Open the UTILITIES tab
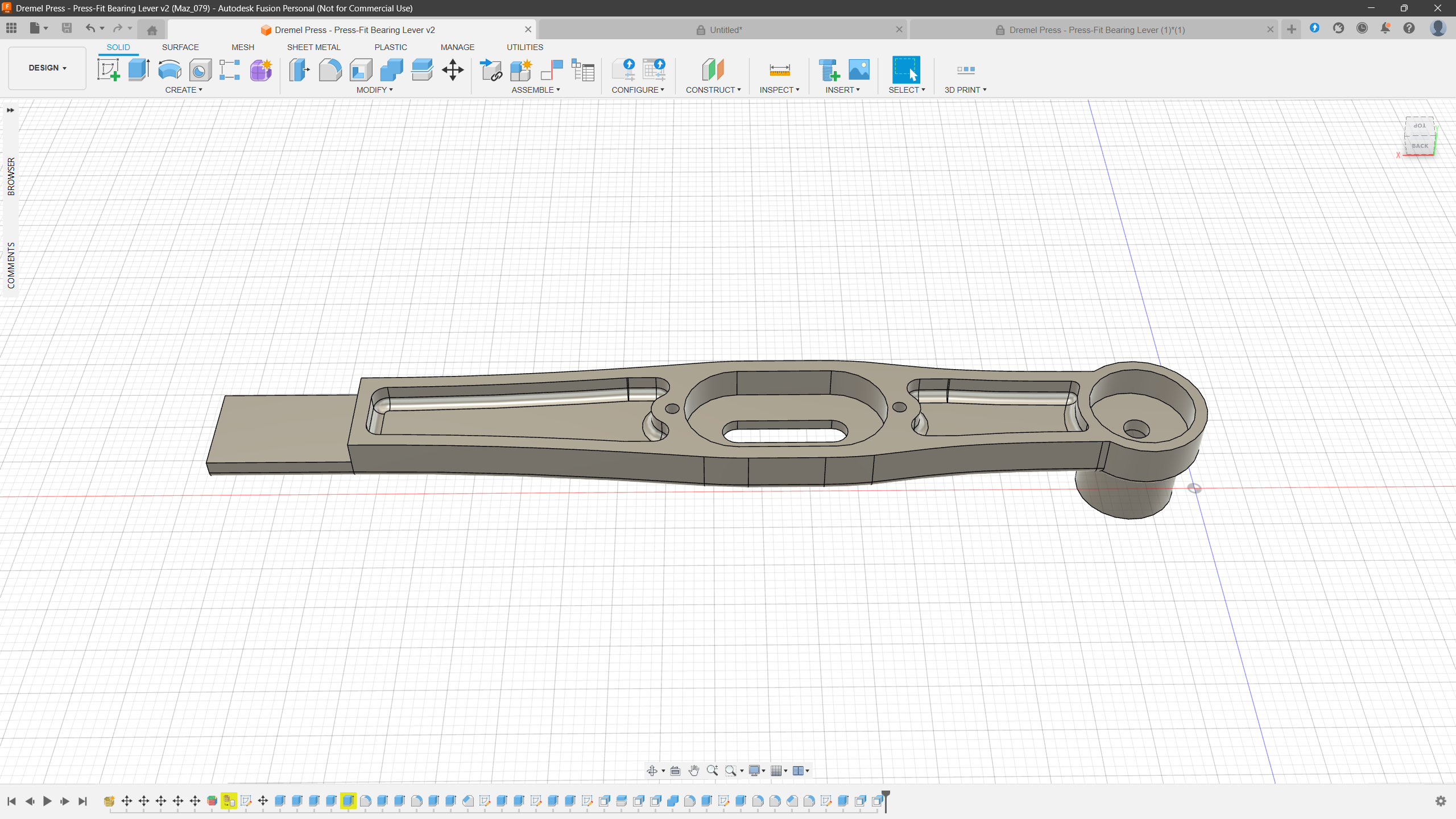This screenshot has height=819, width=1456. (525, 47)
